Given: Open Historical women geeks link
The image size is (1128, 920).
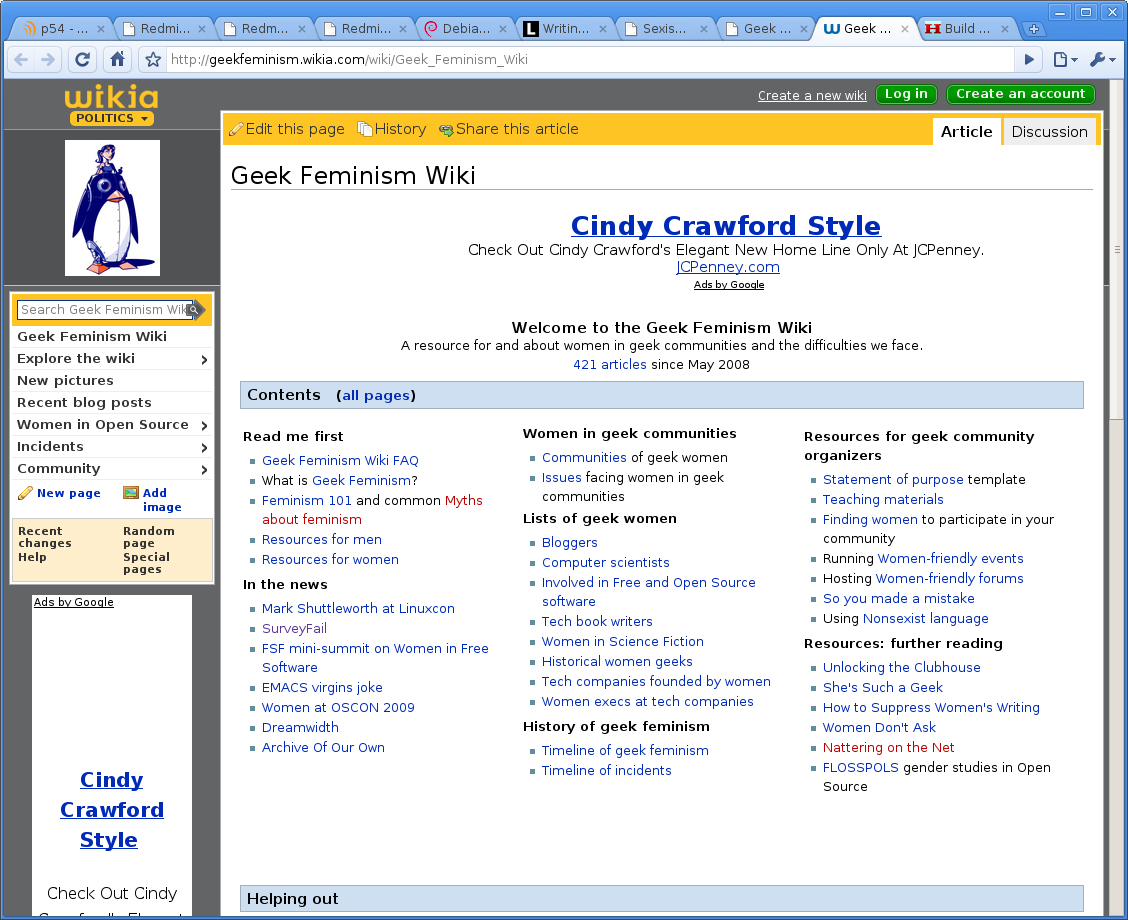Looking at the screenshot, I should pyautogui.click(x=617, y=662).
